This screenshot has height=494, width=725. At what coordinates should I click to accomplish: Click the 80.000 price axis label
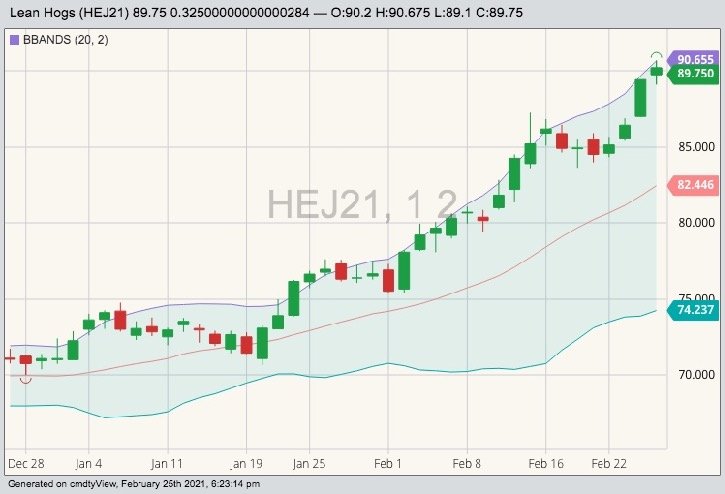[696, 223]
